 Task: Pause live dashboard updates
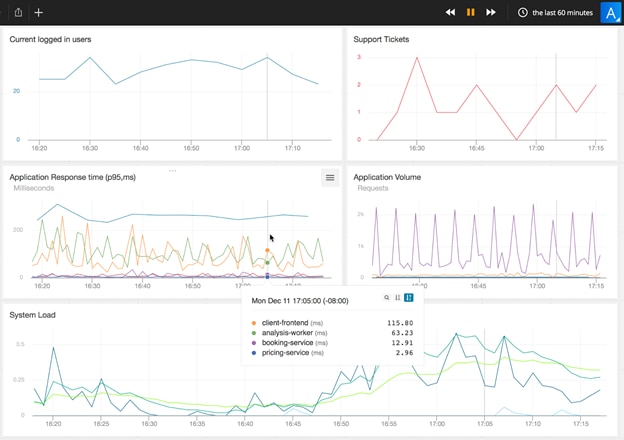pos(471,12)
